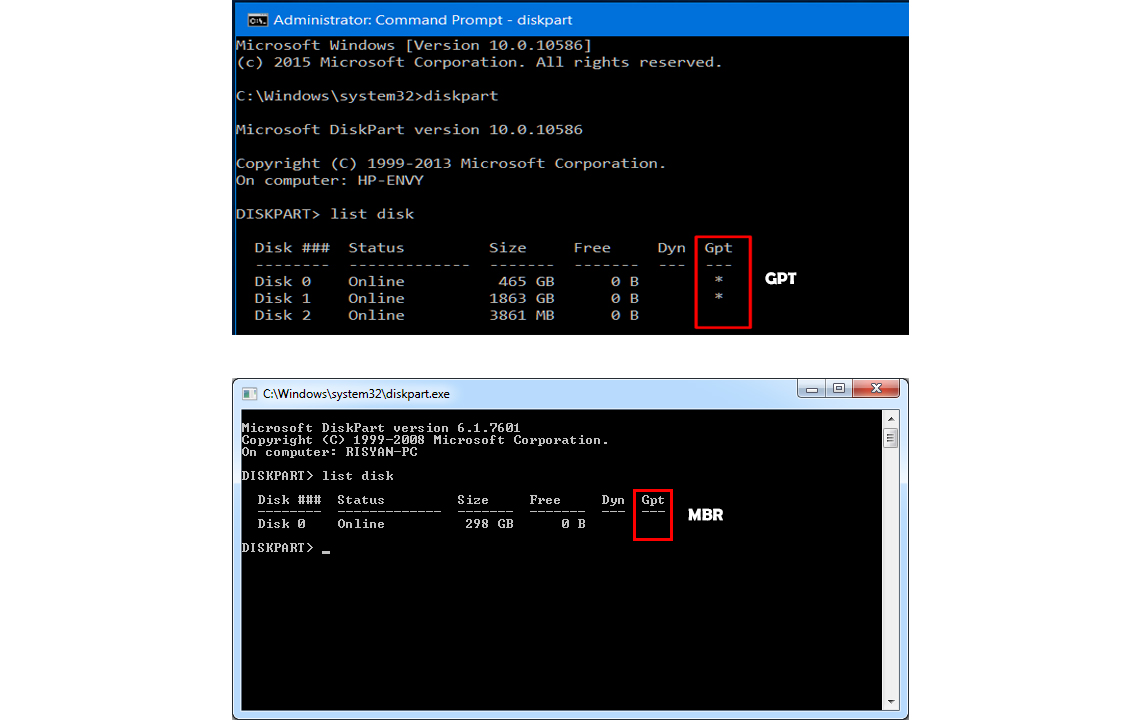Viewport: 1140px width, 720px height.
Task: Click the 'C:\Windows\system32>diskpart' command line
Action: click(366, 96)
